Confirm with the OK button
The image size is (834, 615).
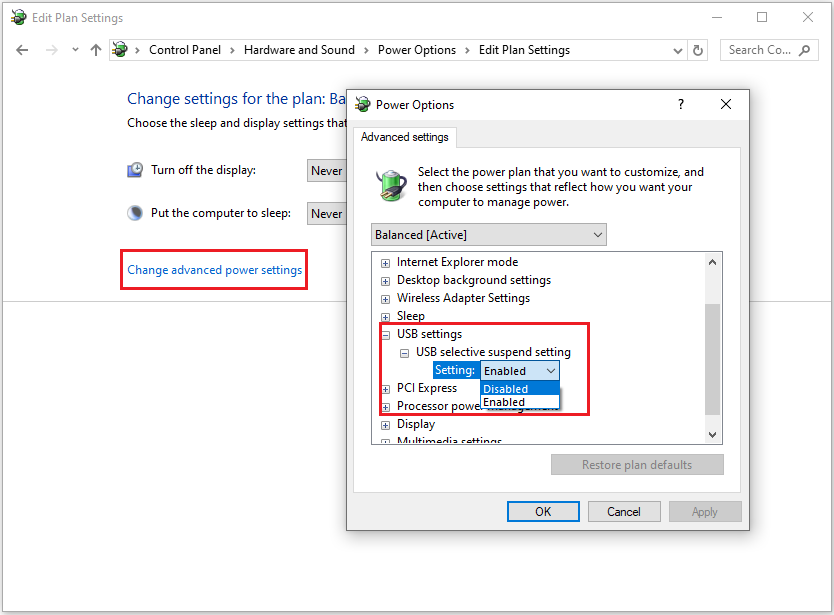point(543,512)
